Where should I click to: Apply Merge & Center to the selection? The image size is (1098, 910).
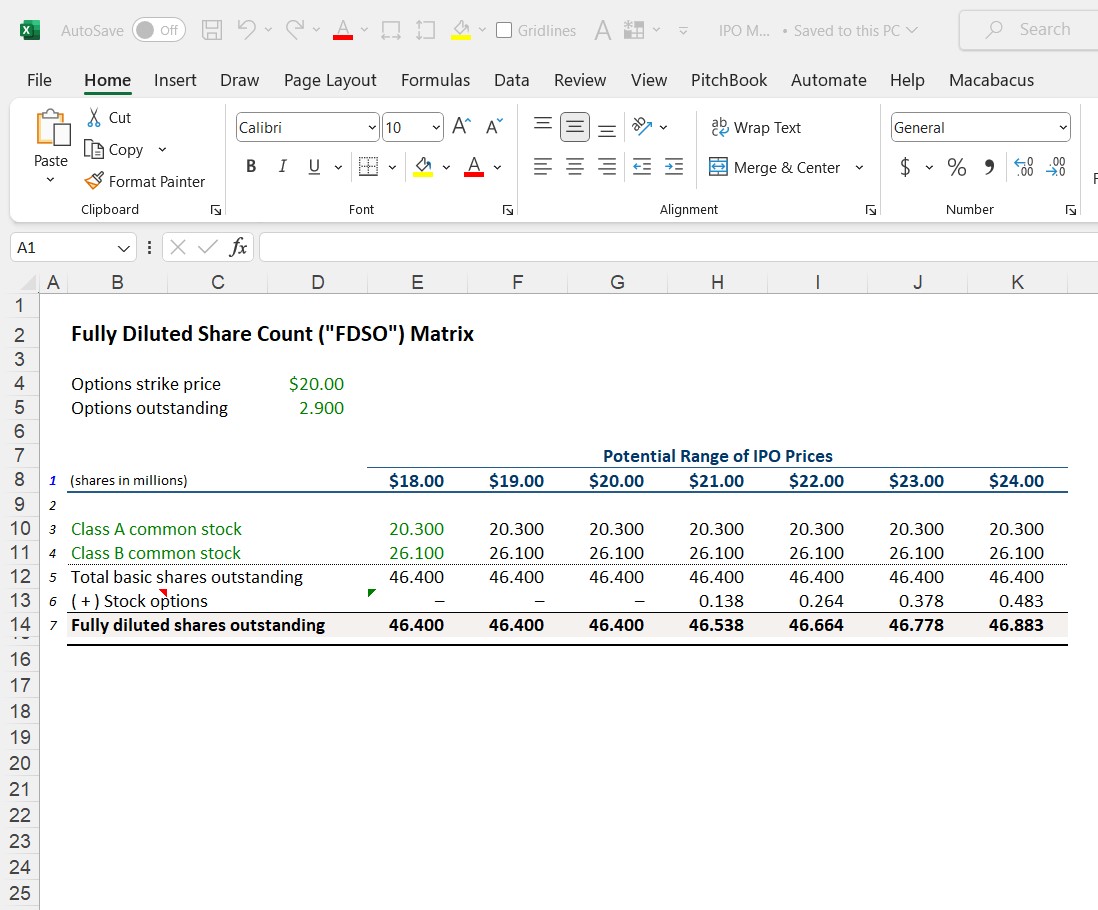(778, 167)
